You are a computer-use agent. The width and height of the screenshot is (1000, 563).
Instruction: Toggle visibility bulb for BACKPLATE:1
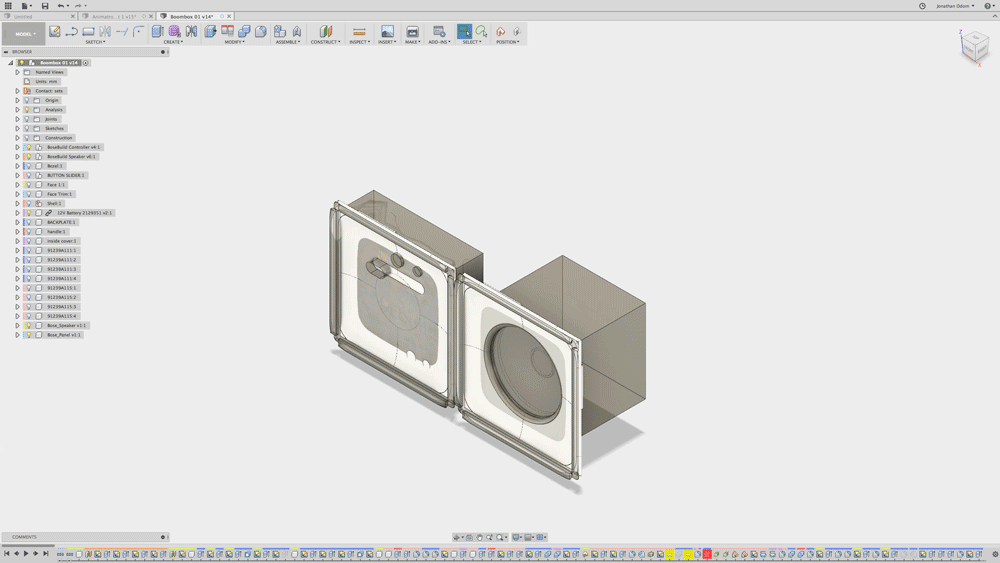(x=27, y=222)
